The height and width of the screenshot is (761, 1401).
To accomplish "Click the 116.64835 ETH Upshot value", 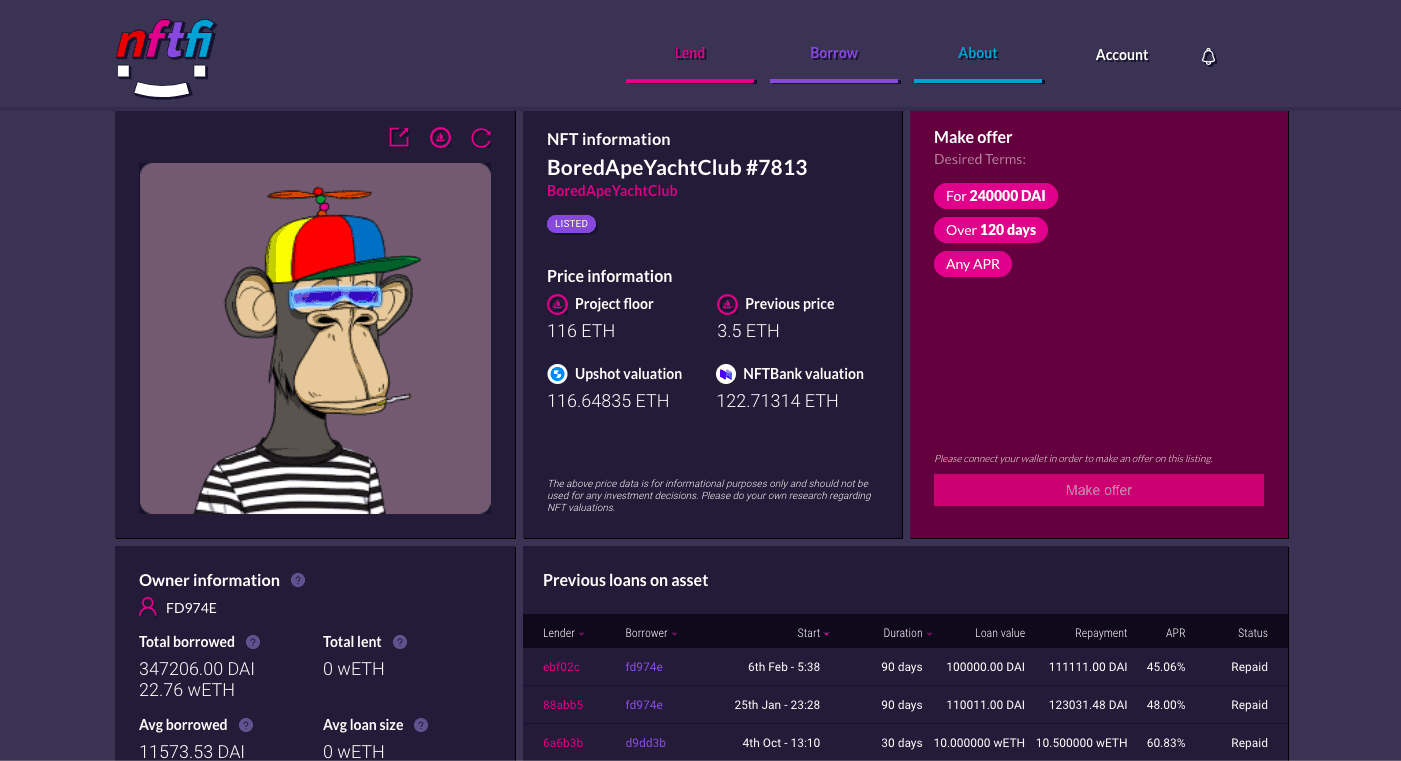I will click(608, 401).
